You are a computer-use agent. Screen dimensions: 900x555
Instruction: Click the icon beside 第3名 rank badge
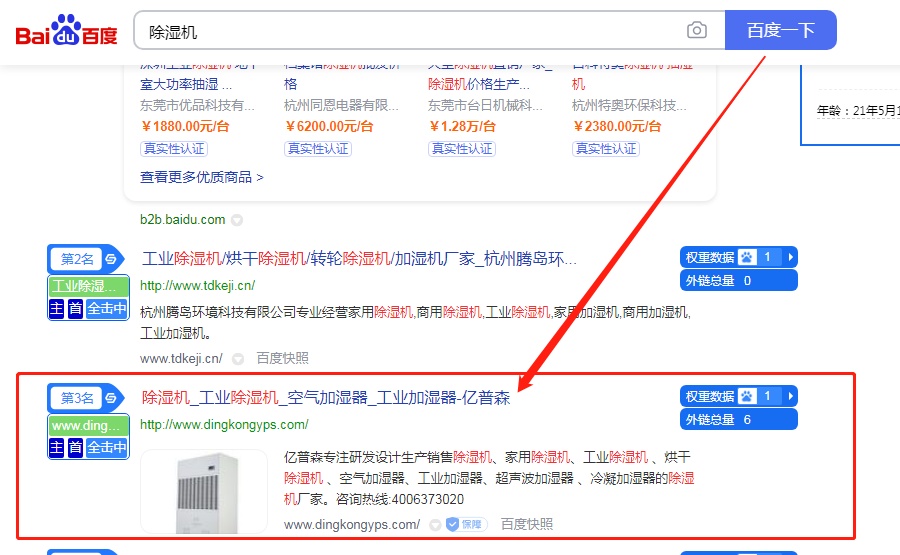pyautogui.click(x=111, y=398)
